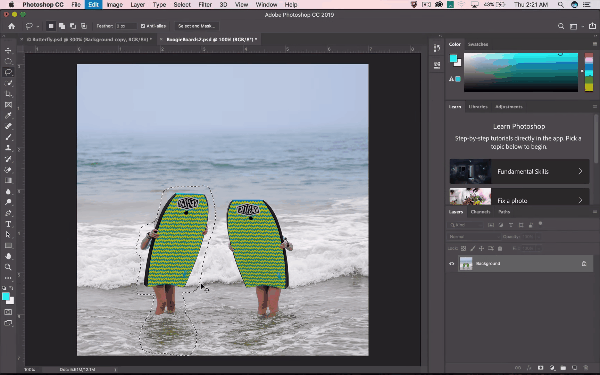Select the Eyedropper tool
The width and height of the screenshot is (600, 375).
[x=8, y=115]
